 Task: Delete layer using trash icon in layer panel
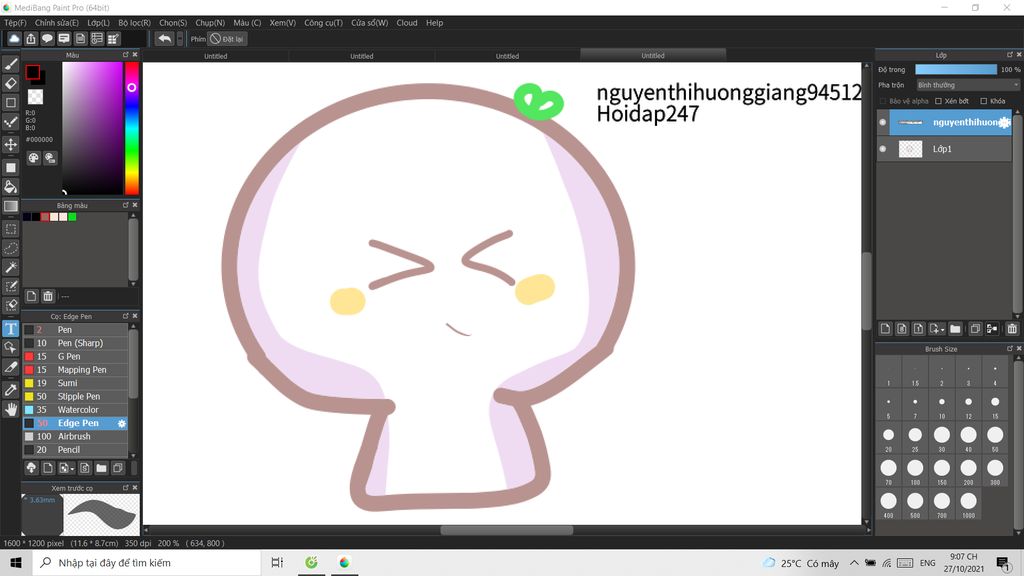click(1012, 328)
